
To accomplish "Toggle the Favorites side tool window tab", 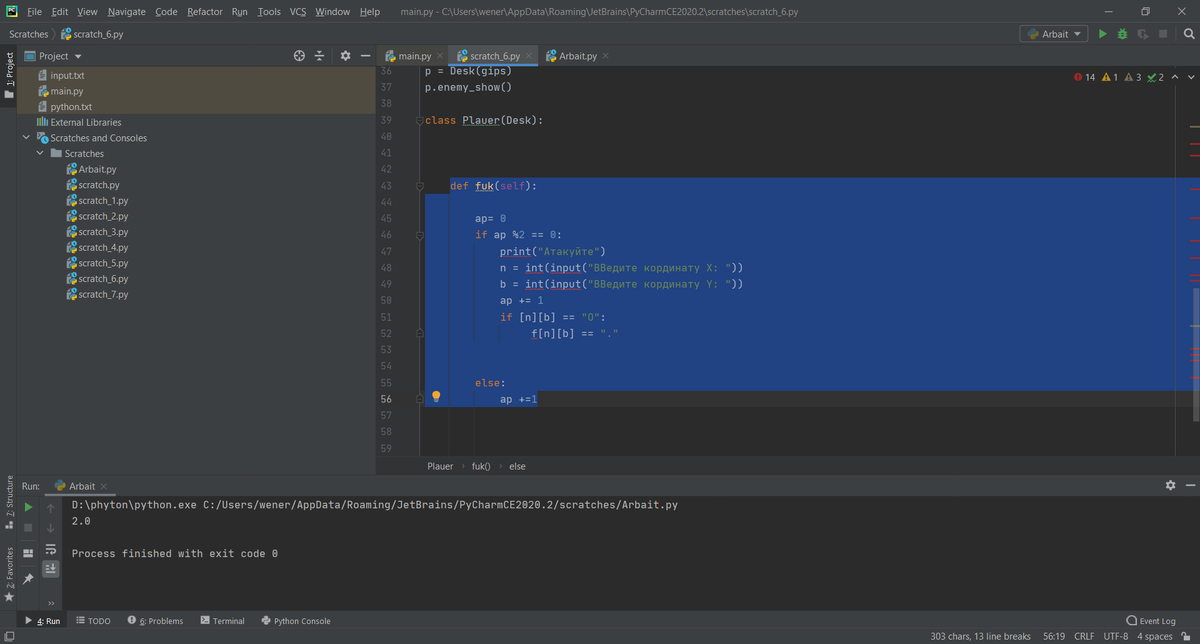I will click(x=9, y=574).
